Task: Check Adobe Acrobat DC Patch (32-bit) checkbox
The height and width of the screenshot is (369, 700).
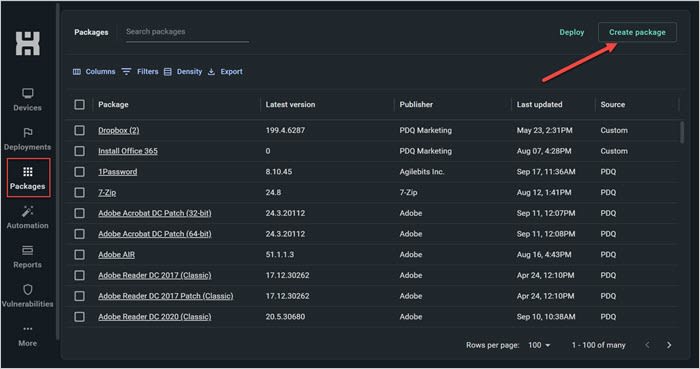Action: (79, 213)
